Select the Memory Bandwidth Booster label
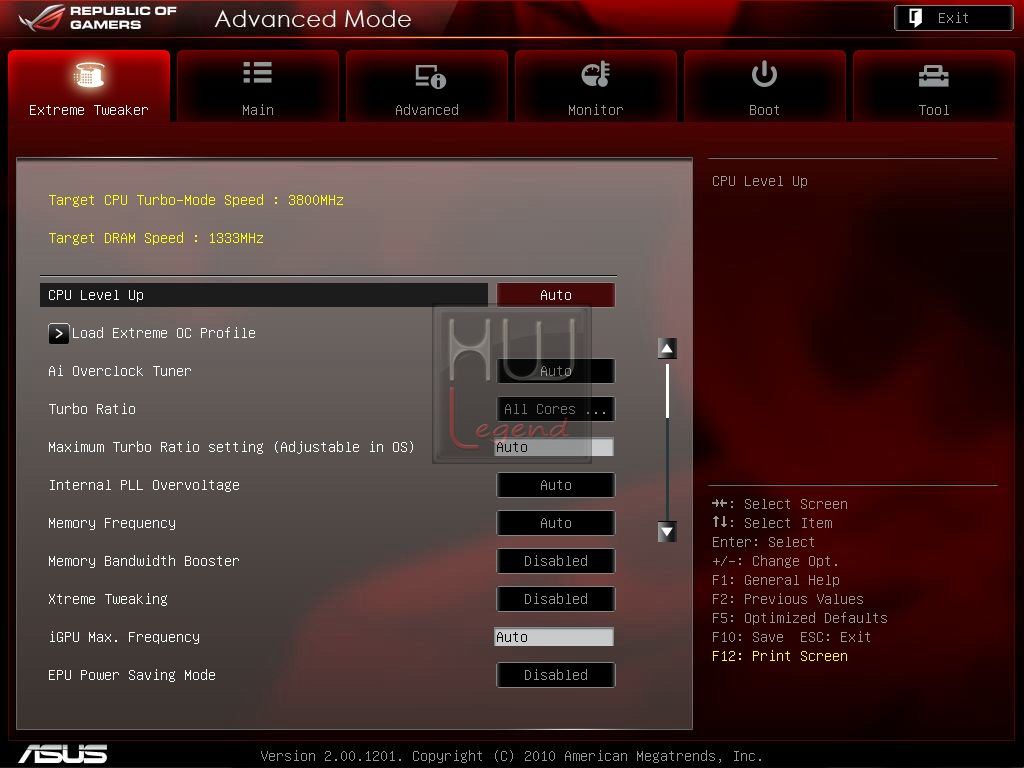This screenshot has width=1024, height=768. tap(144, 561)
